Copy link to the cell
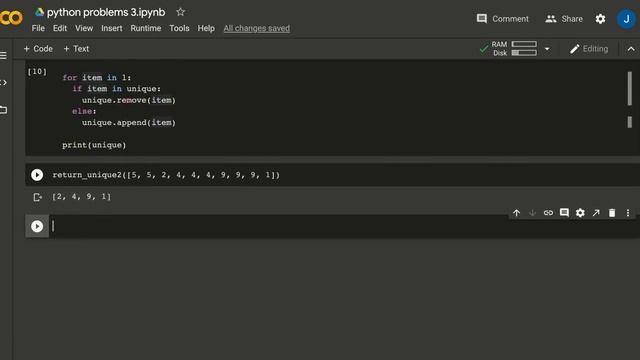 [548, 213]
